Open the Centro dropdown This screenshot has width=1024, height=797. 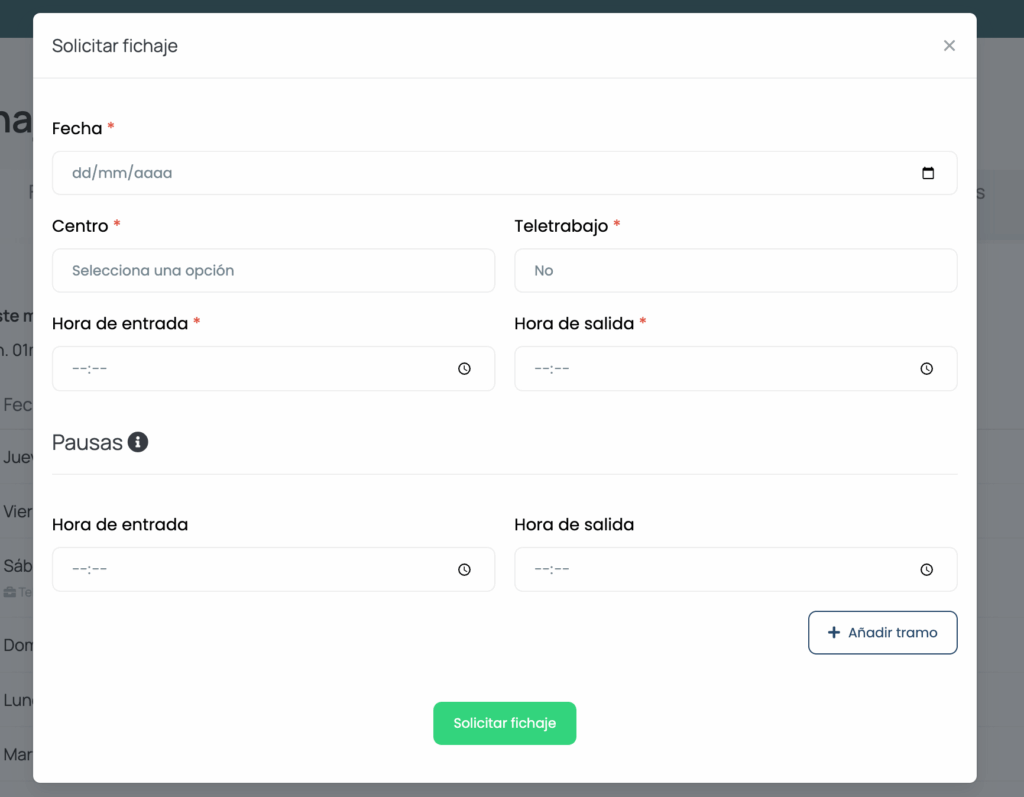[273, 271]
